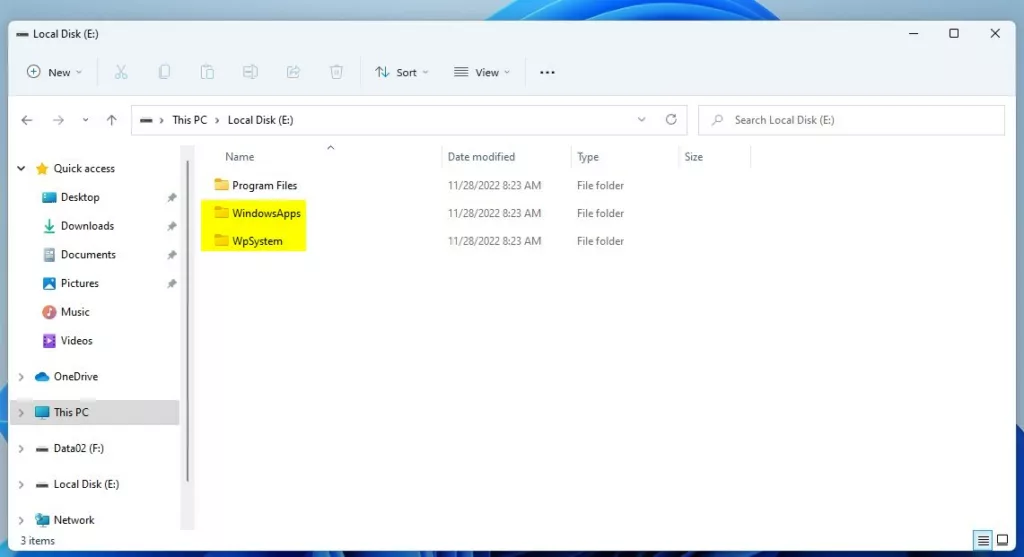Select Local Disk (E:) in sidebar
The width and height of the screenshot is (1024, 557).
(x=86, y=485)
